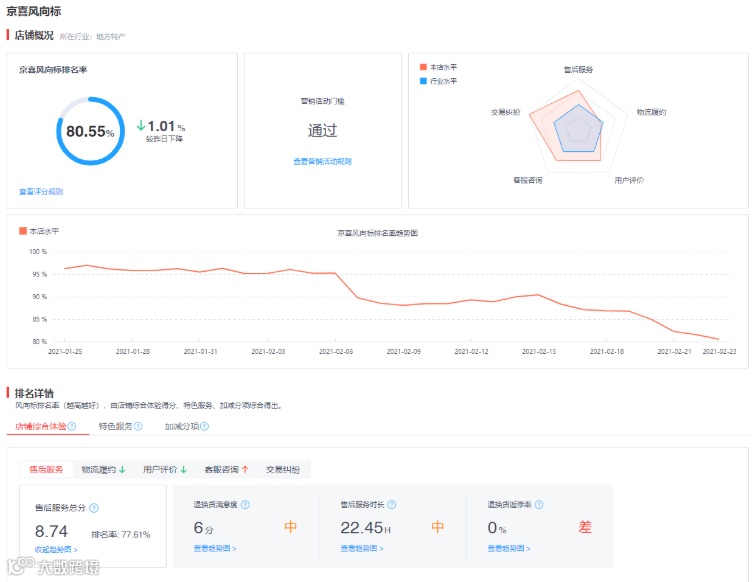The image size is (753, 582).
Task: Toggle orange 本店水平 legend swatch in radar chart
Action: pyautogui.click(x=423, y=67)
